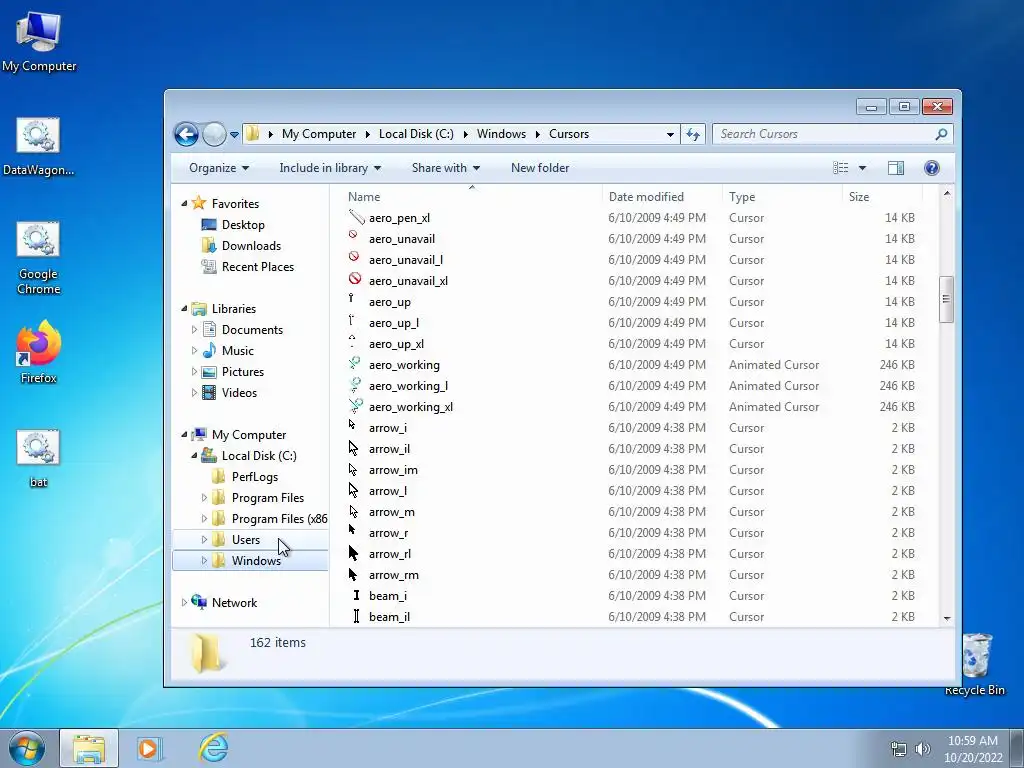This screenshot has width=1024, height=768.
Task: Click the Search Cursors input field
Action: point(825,134)
